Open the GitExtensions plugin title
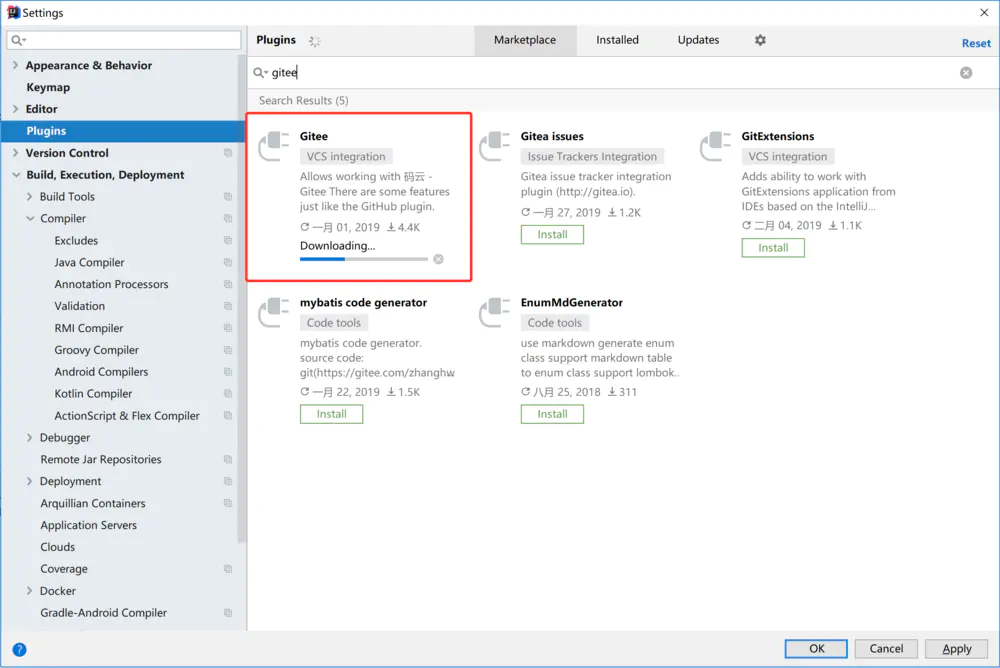Viewport: 1000px width, 668px height. pyautogui.click(x=778, y=137)
